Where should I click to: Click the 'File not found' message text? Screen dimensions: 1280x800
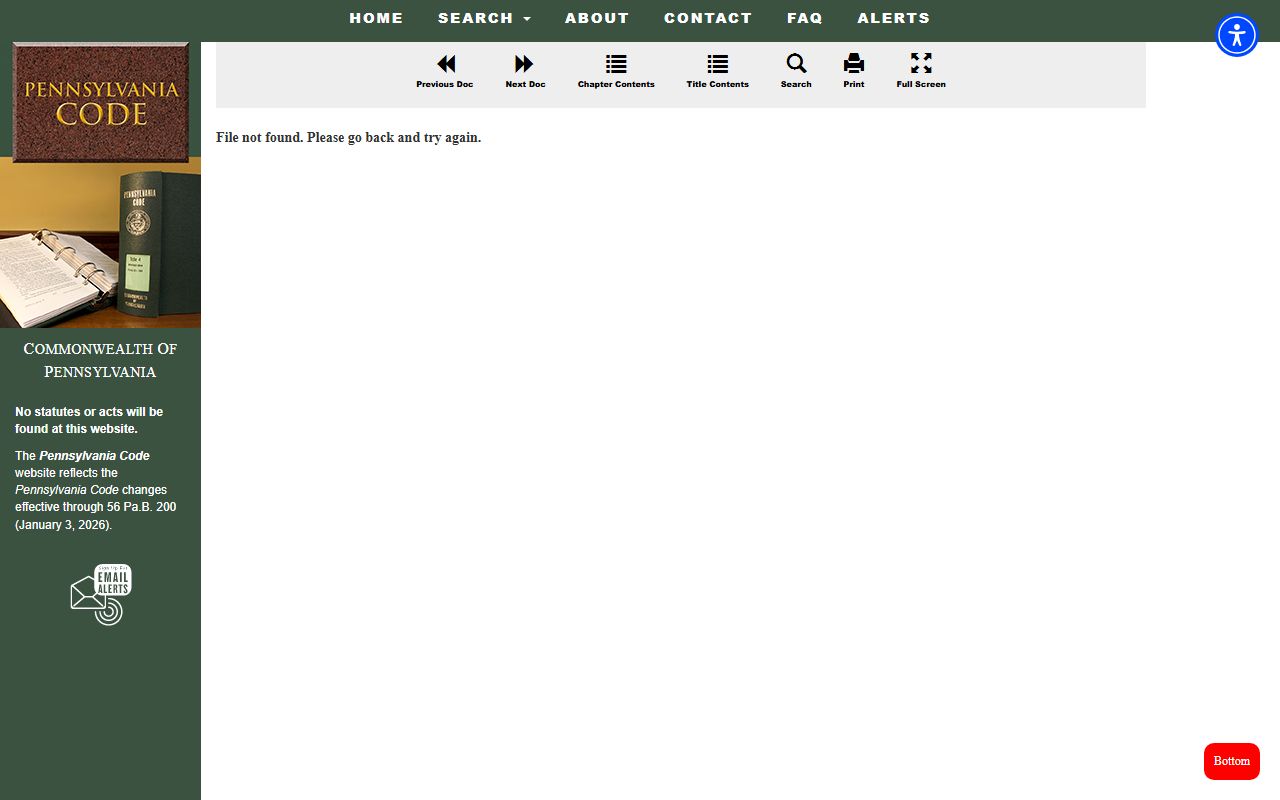point(348,138)
